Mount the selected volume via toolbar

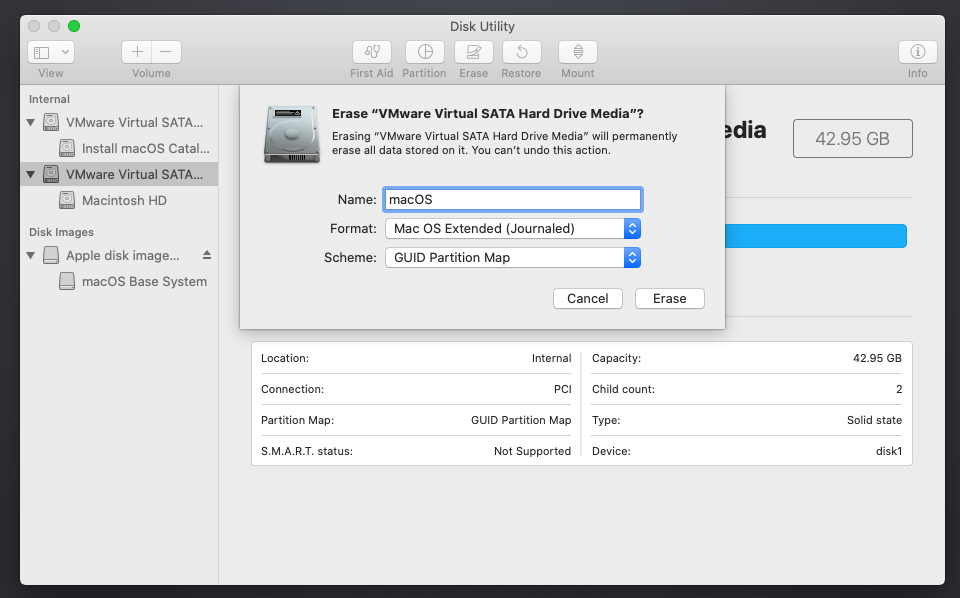coord(577,52)
